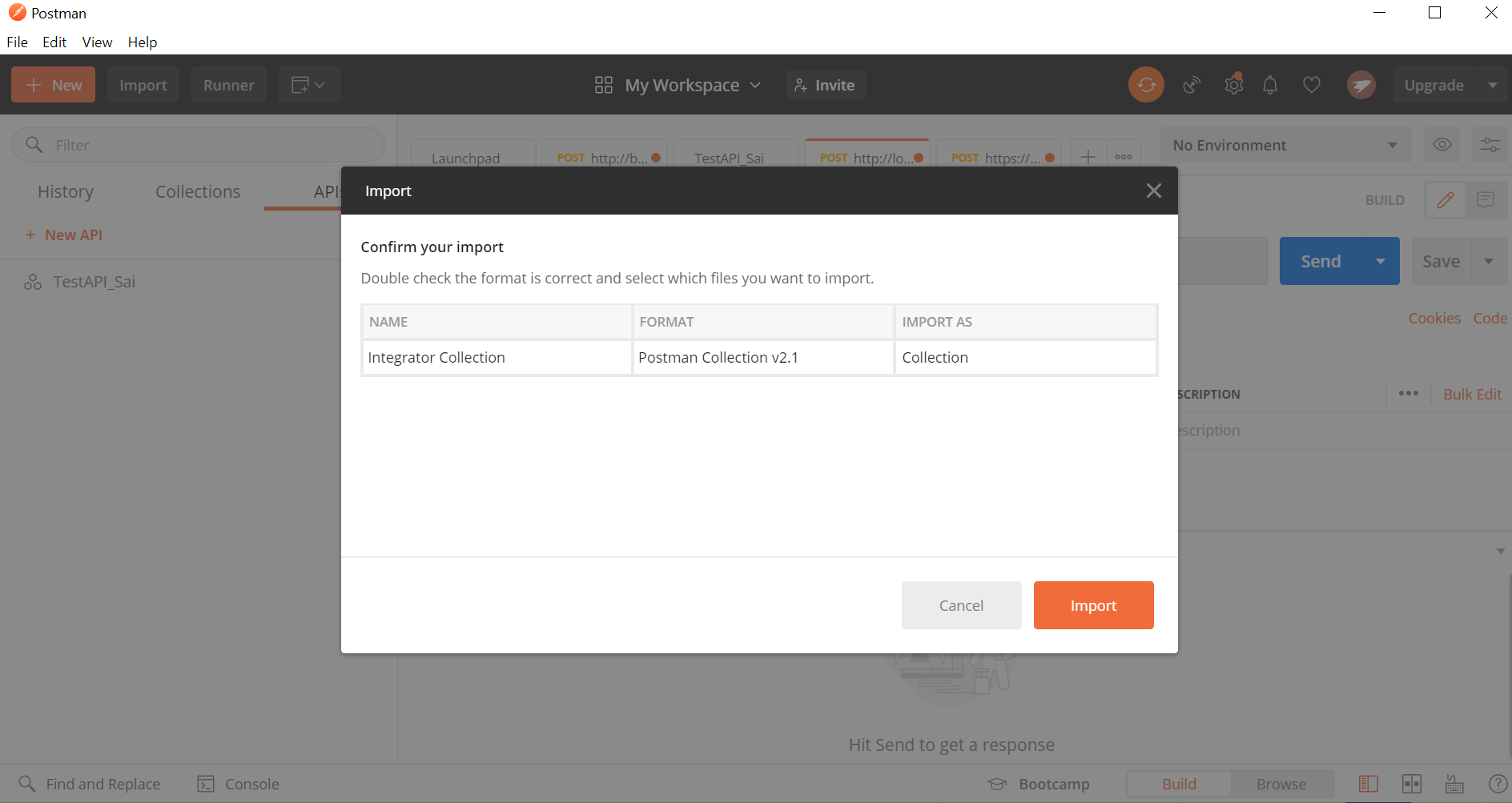
Task: Switch to two-pane view icon
Action: pyautogui.click(x=1411, y=784)
